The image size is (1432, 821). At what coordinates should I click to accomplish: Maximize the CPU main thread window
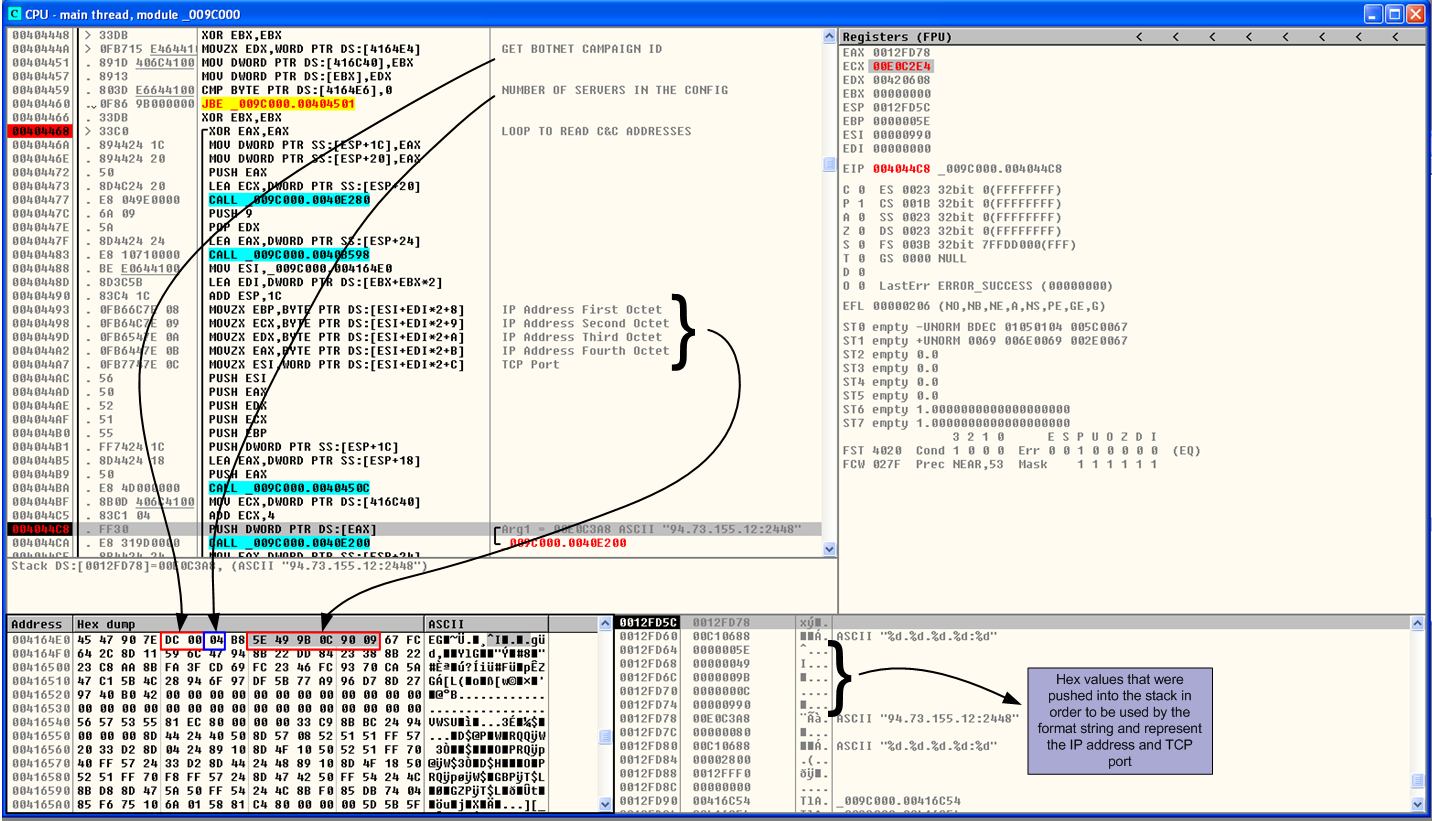coord(1394,14)
